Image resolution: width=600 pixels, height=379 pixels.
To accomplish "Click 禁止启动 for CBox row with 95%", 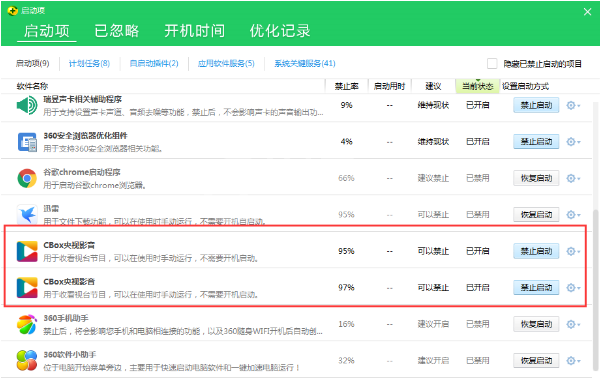I will click(x=536, y=252).
